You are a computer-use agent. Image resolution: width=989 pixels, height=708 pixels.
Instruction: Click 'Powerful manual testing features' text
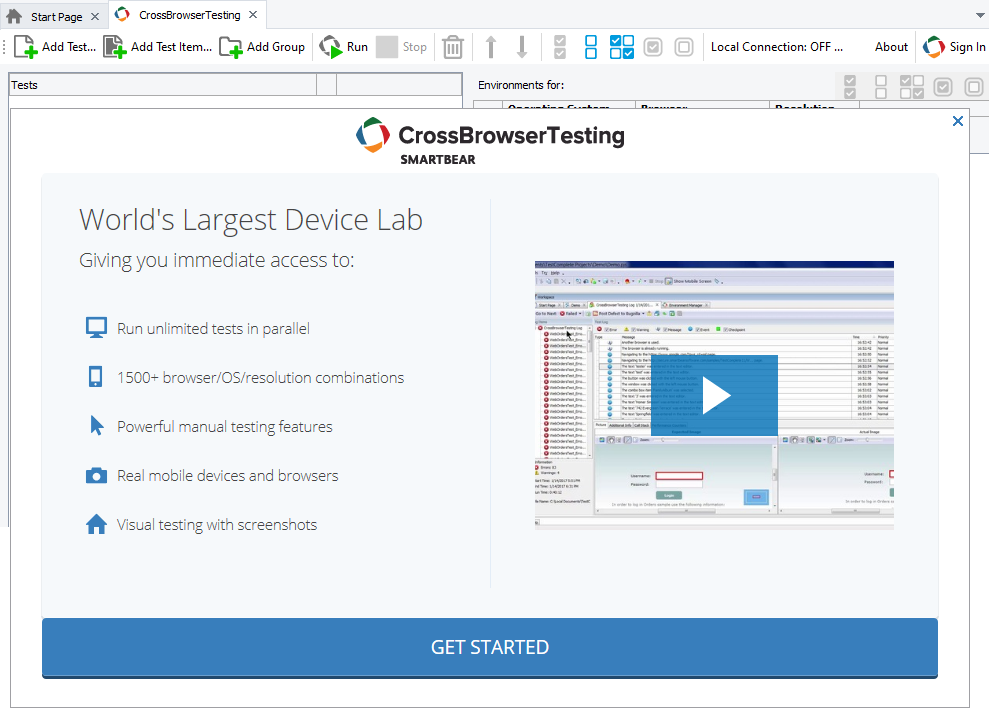(225, 427)
